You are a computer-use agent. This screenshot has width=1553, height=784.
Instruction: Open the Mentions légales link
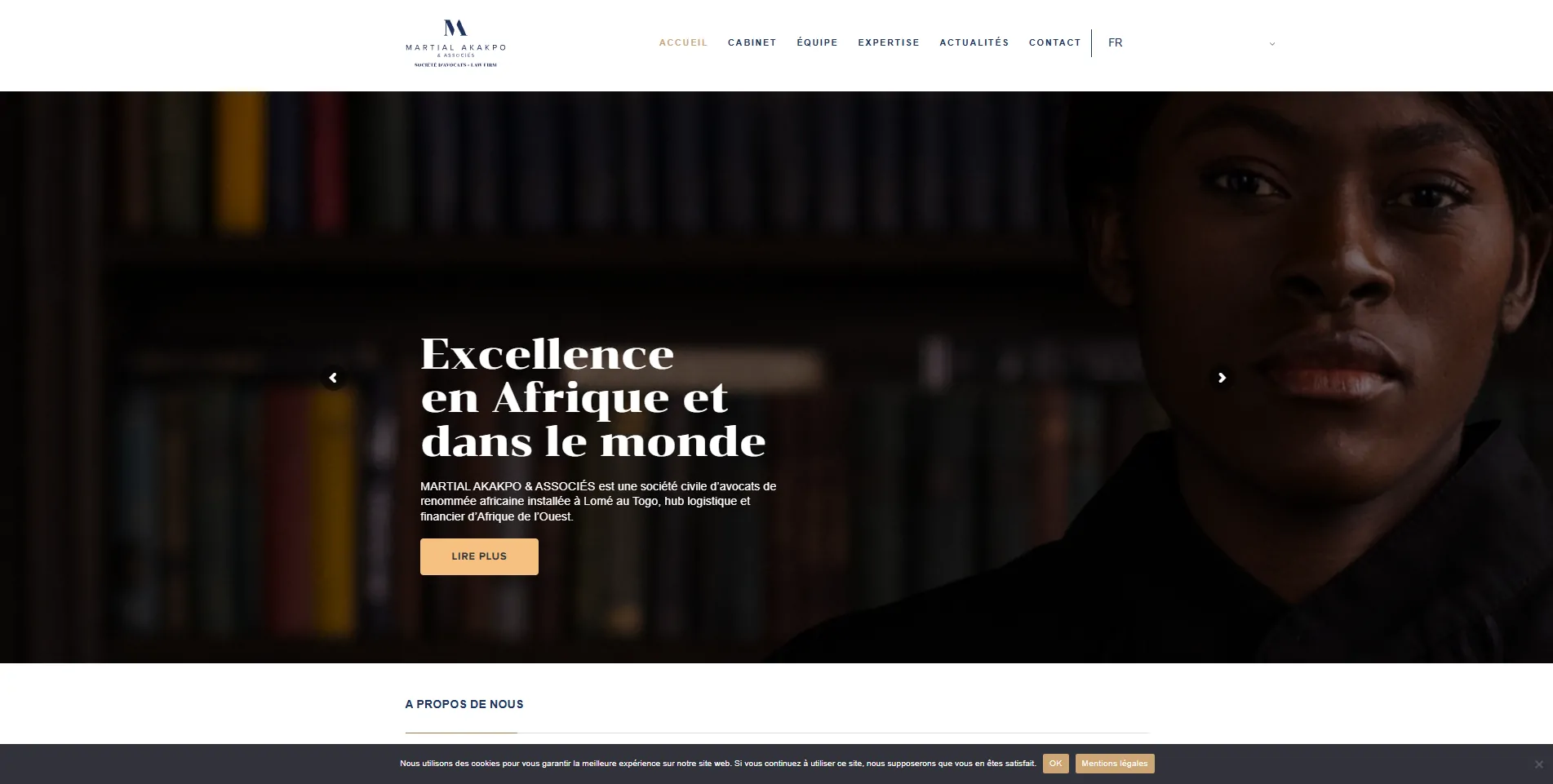(1114, 764)
